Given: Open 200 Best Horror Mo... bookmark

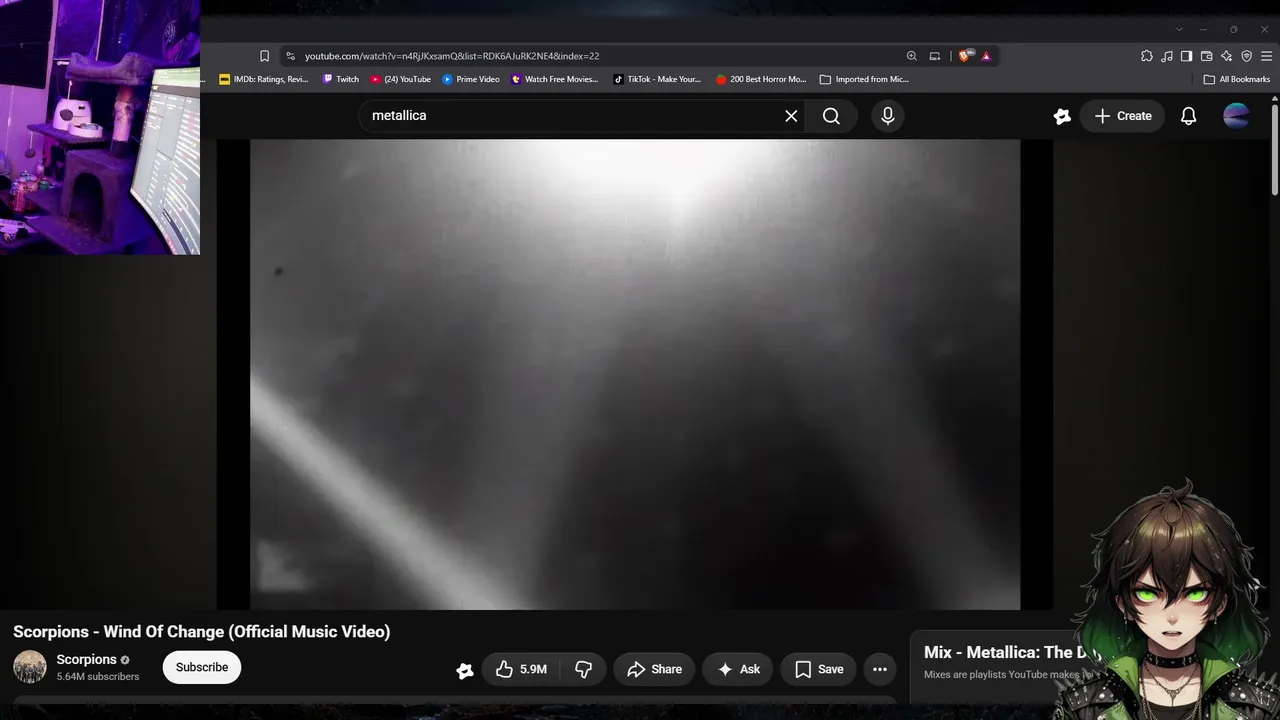Looking at the screenshot, I should click(761, 79).
